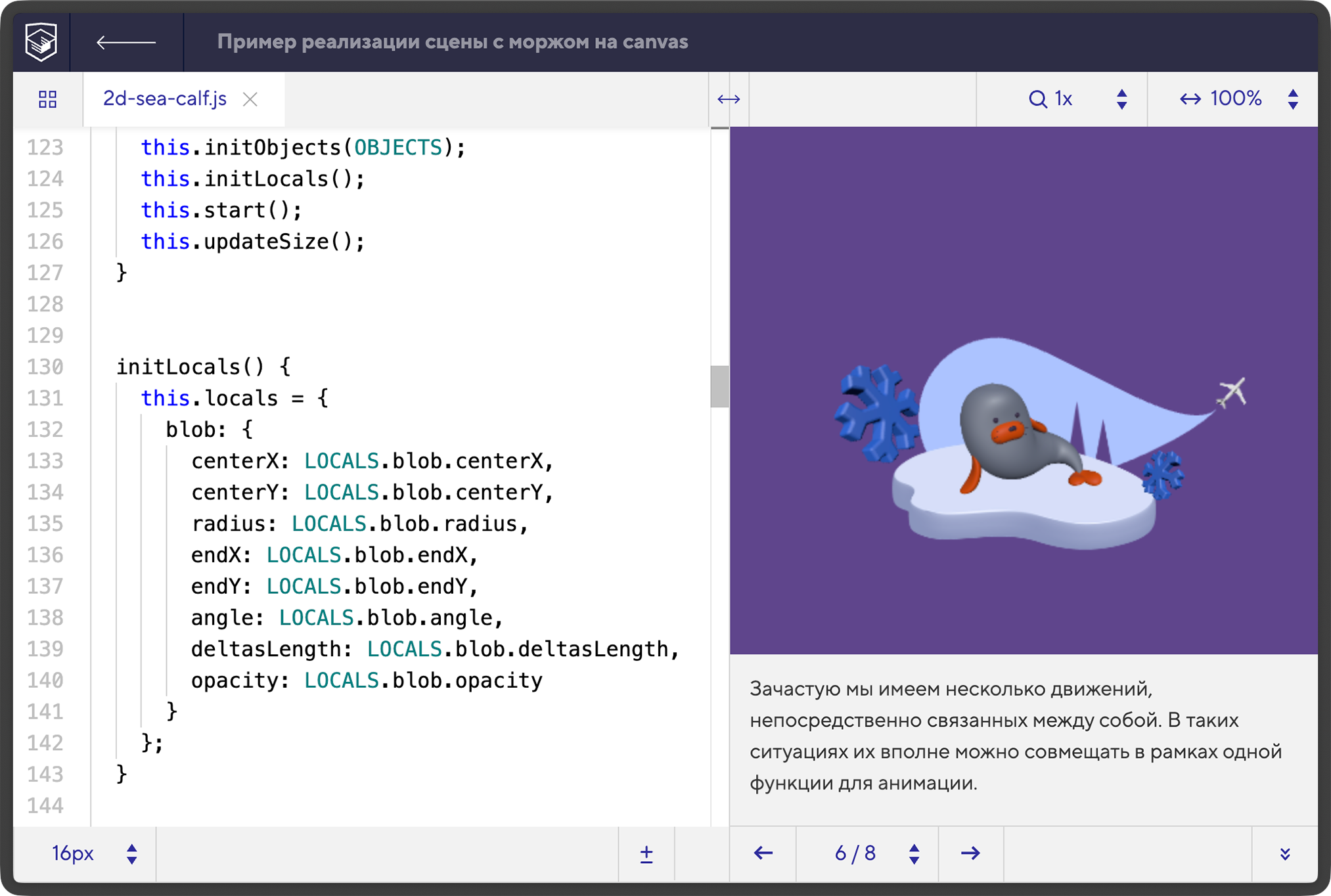The height and width of the screenshot is (896, 1331).
Task: Go back using the long left arrow
Action: pyautogui.click(x=125, y=43)
